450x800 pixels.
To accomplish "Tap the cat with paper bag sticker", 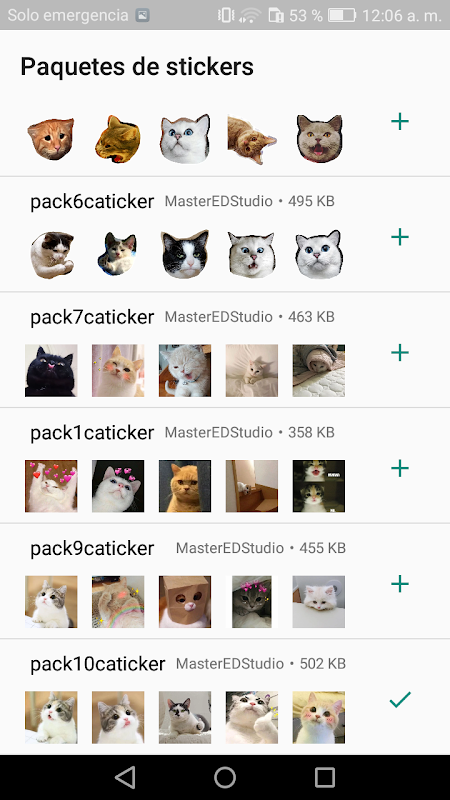I will pyautogui.click(x=185, y=602).
